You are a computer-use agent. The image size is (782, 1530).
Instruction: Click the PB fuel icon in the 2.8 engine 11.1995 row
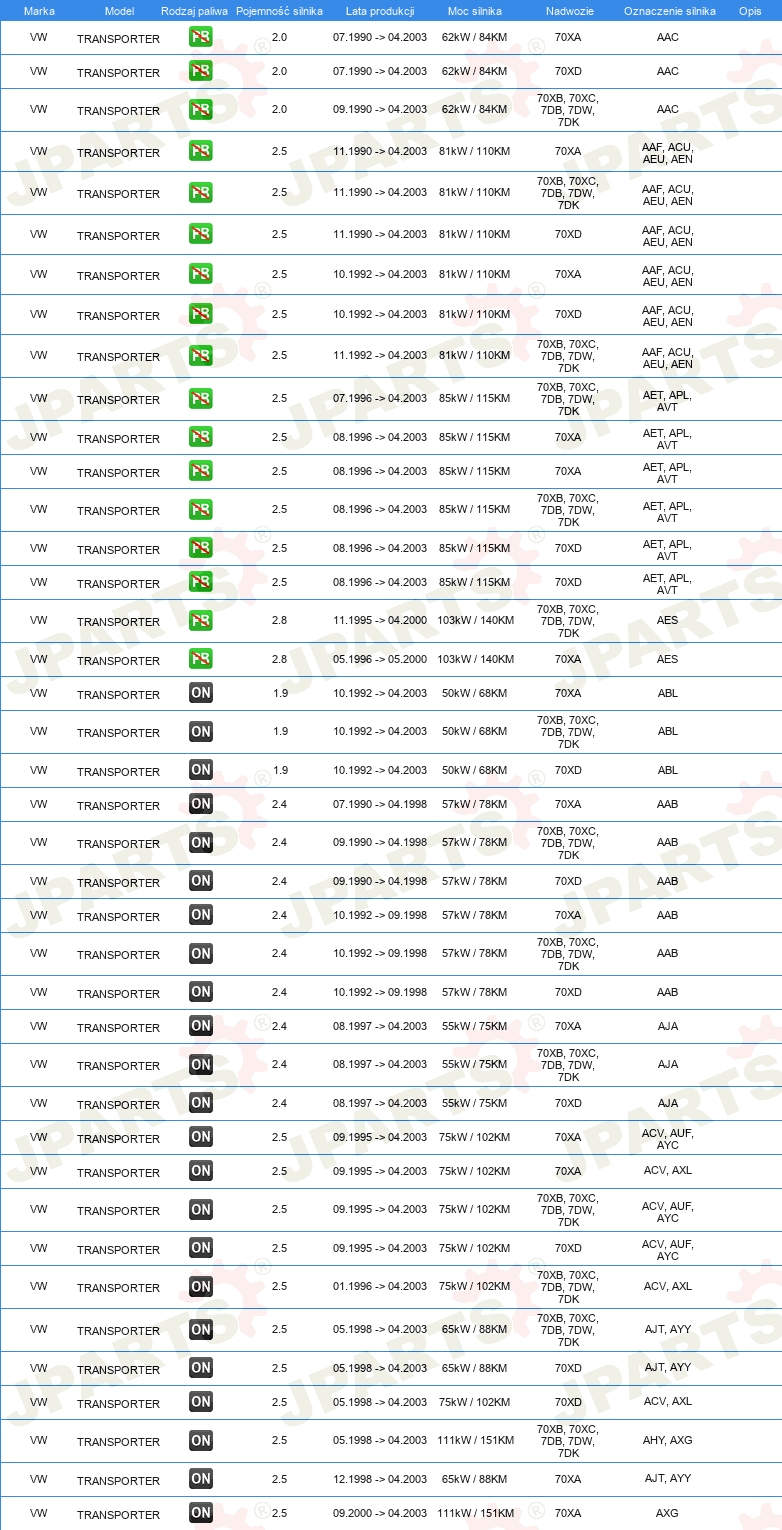201,620
